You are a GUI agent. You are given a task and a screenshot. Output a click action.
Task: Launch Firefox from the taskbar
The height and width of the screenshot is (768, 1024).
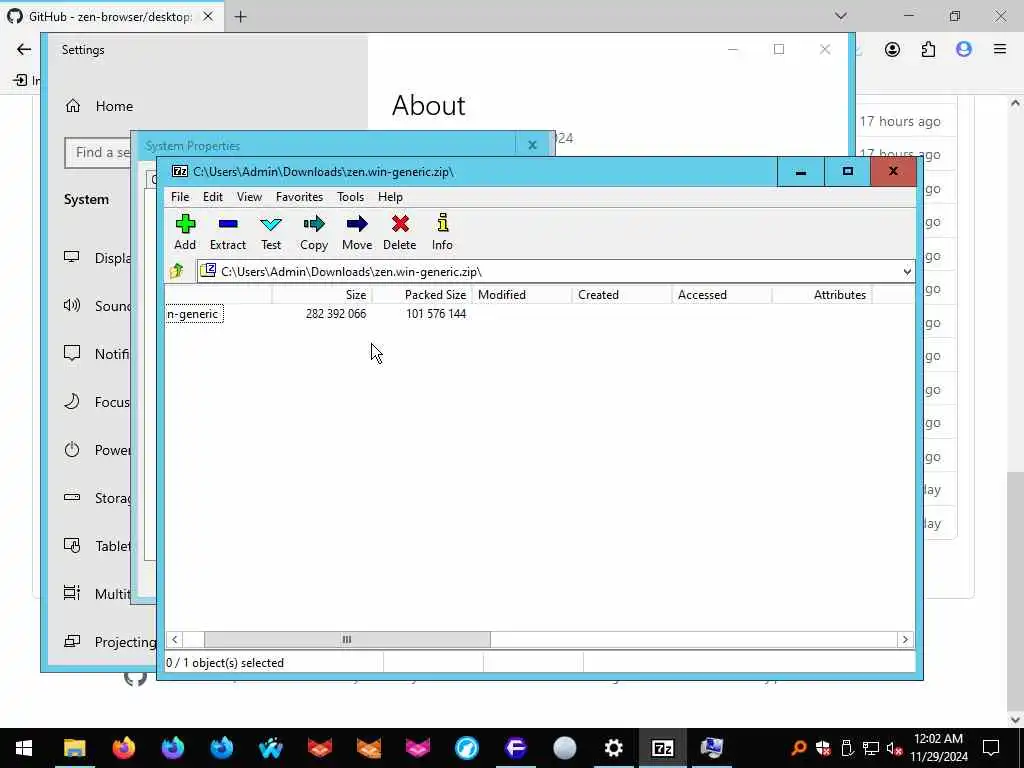click(x=123, y=748)
